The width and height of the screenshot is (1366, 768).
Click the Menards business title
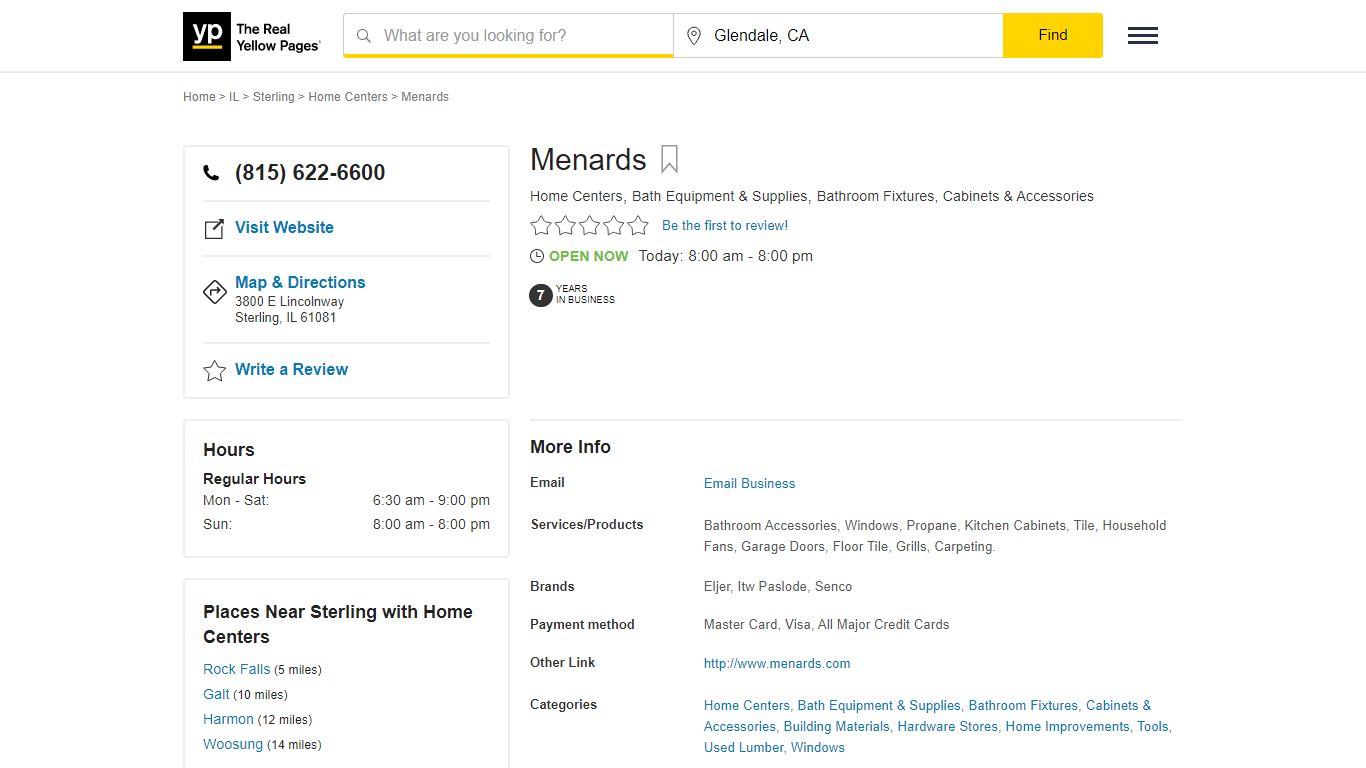click(x=588, y=160)
